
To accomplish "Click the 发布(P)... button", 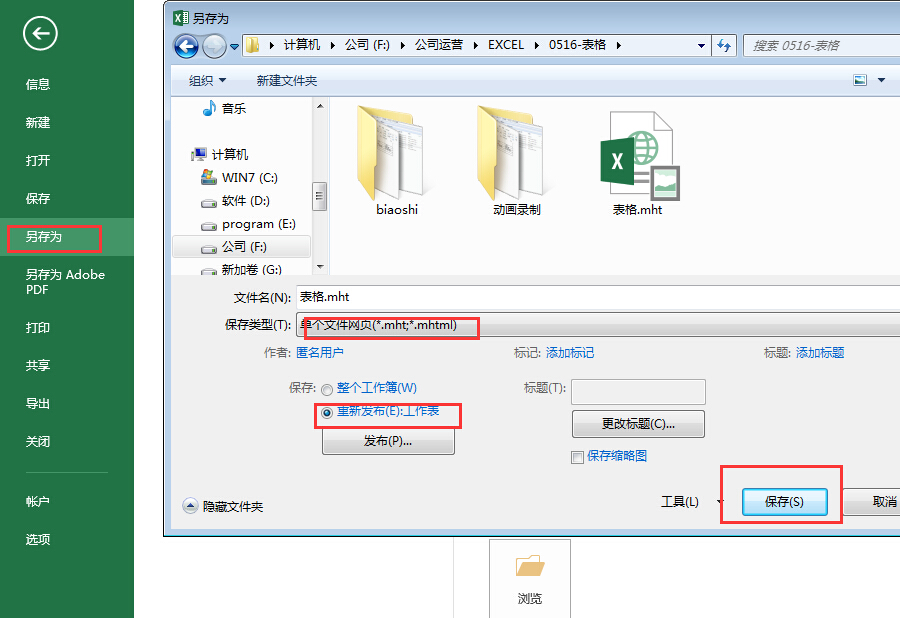I will point(388,441).
